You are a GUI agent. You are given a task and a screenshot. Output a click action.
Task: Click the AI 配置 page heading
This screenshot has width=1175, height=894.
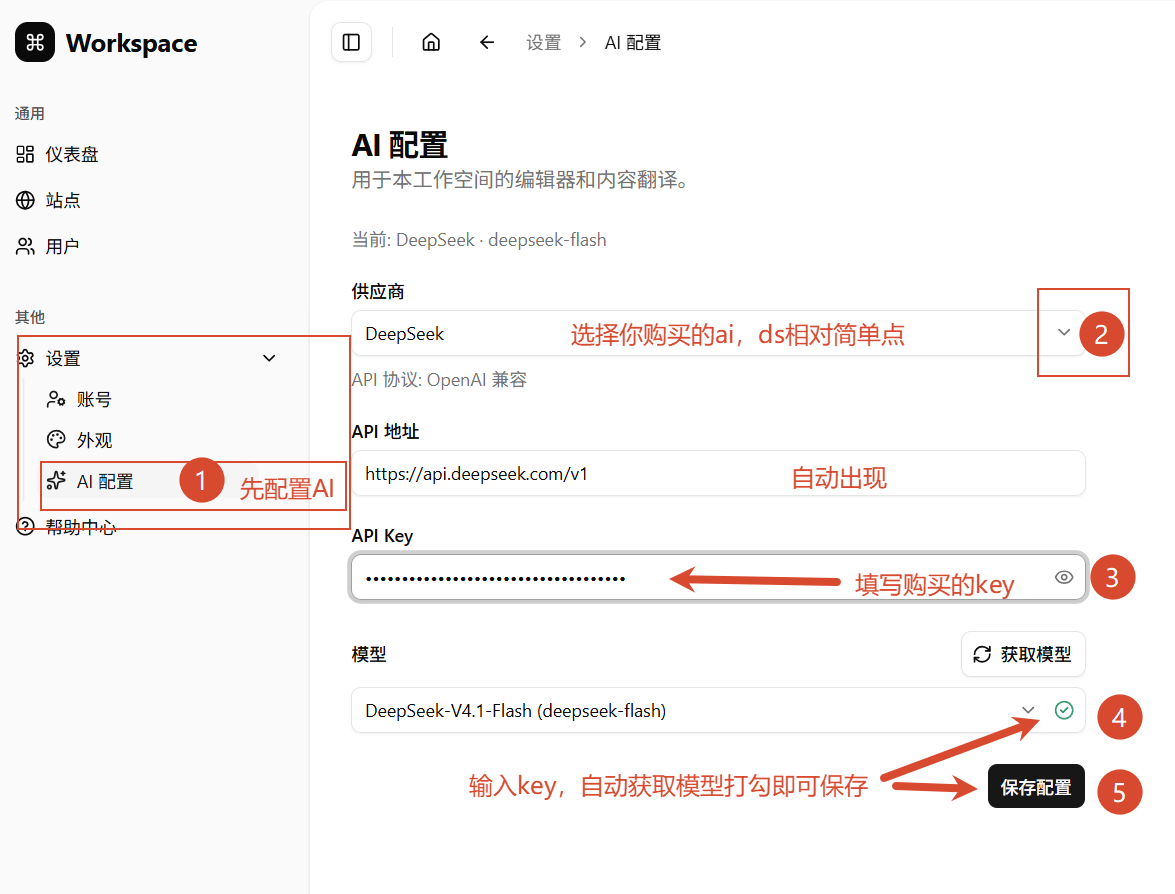[x=399, y=145]
